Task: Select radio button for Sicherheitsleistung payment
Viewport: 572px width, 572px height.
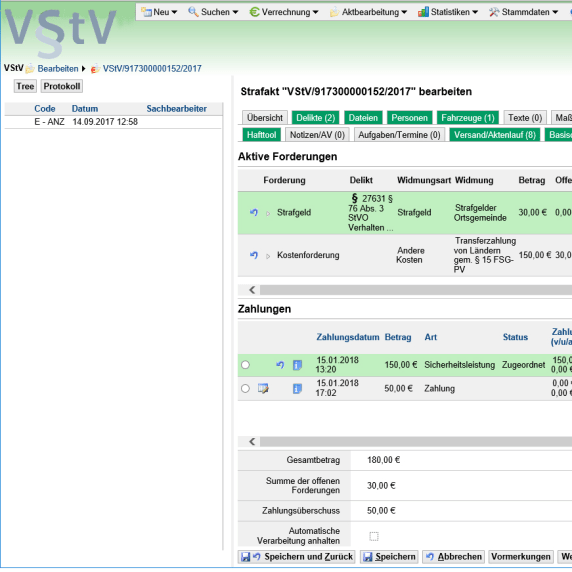Action: 246,365
